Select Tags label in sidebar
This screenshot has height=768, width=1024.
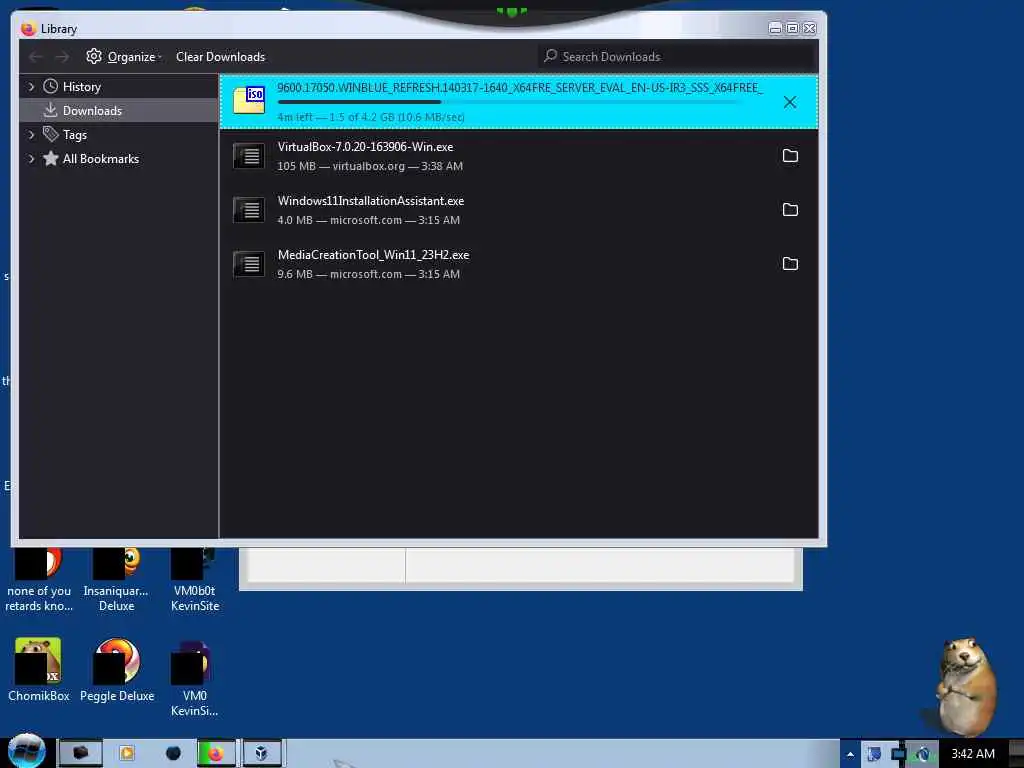[x=74, y=135]
